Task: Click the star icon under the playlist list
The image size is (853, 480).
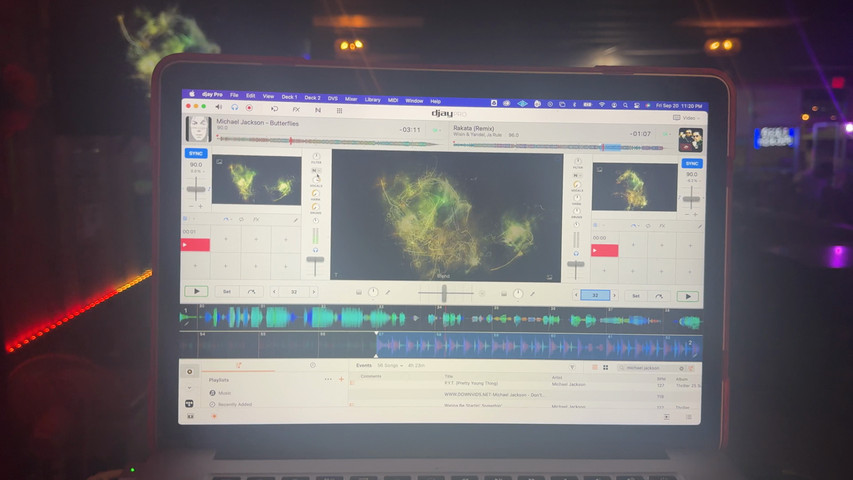Action: click(214, 416)
